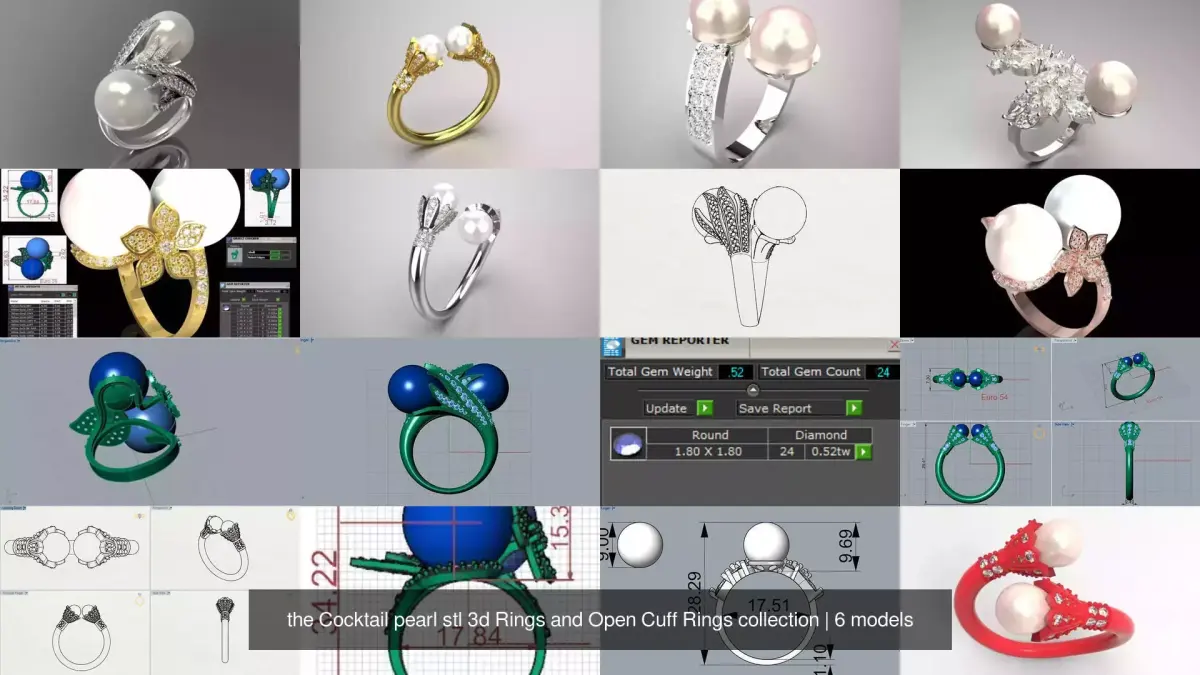The height and width of the screenshot is (675, 1200).
Task: Open the gold flower ring screenshot thumbnail
Action: pyautogui.click(x=150, y=253)
